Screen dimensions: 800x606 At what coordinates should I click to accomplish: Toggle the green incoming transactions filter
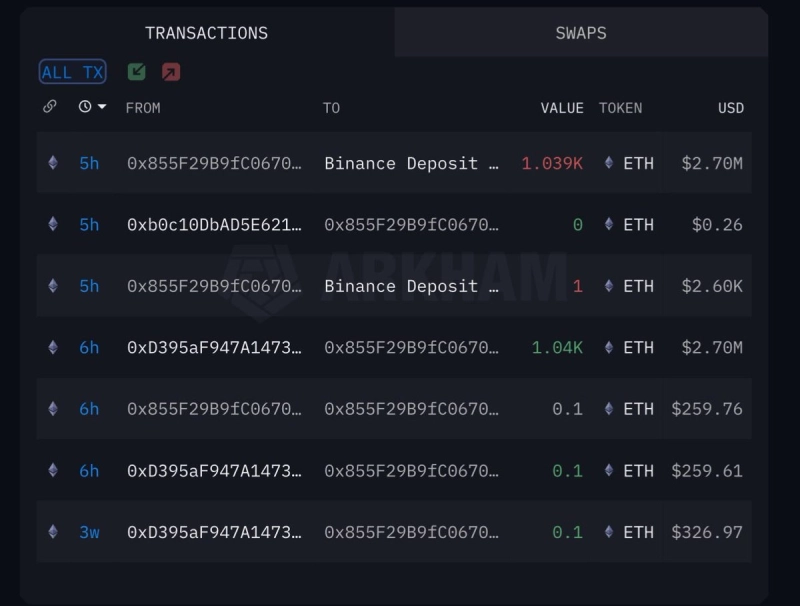(x=136, y=72)
